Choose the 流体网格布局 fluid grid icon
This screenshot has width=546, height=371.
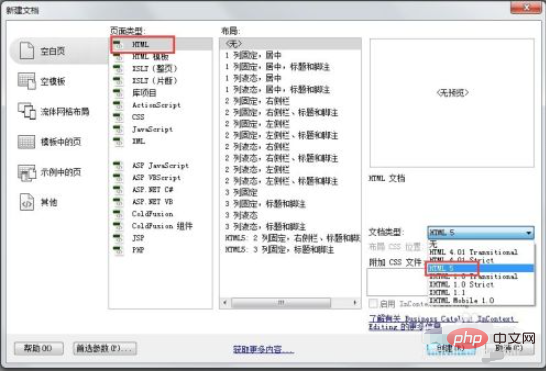coord(27,111)
